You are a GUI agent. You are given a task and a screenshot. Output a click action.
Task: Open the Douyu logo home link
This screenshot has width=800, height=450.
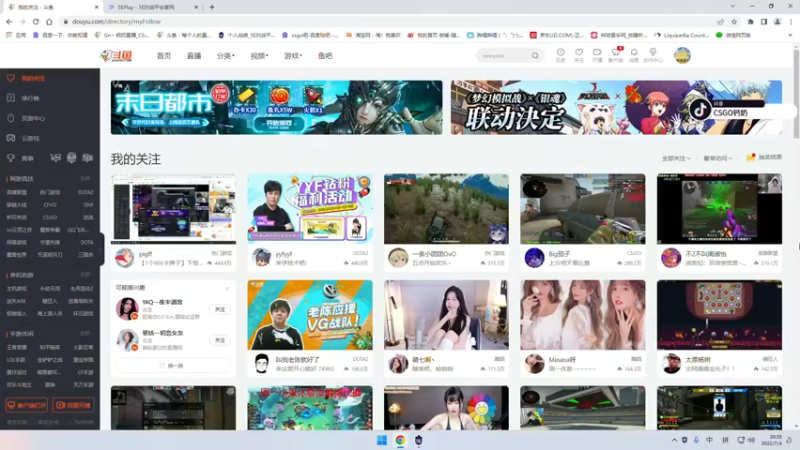click(116, 56)
